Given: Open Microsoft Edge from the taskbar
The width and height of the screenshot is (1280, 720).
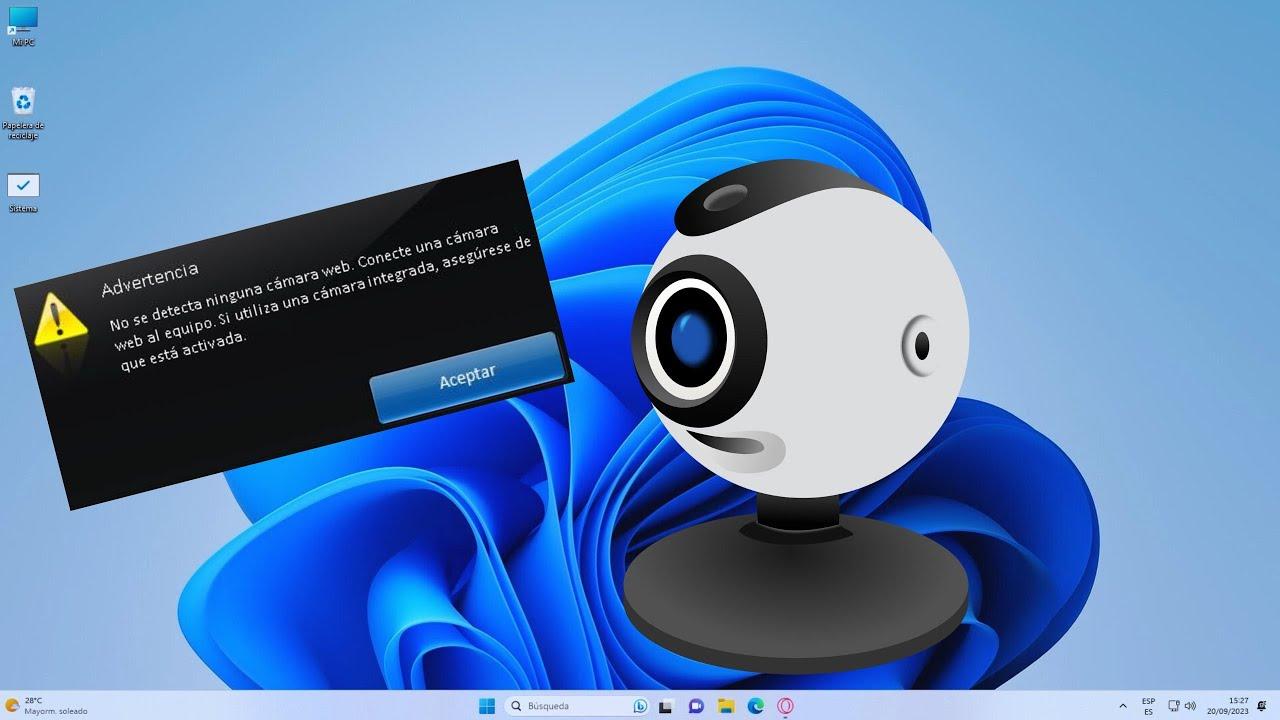Looking at the screenshot, I should pyautogui.click(x=755, y=706).
